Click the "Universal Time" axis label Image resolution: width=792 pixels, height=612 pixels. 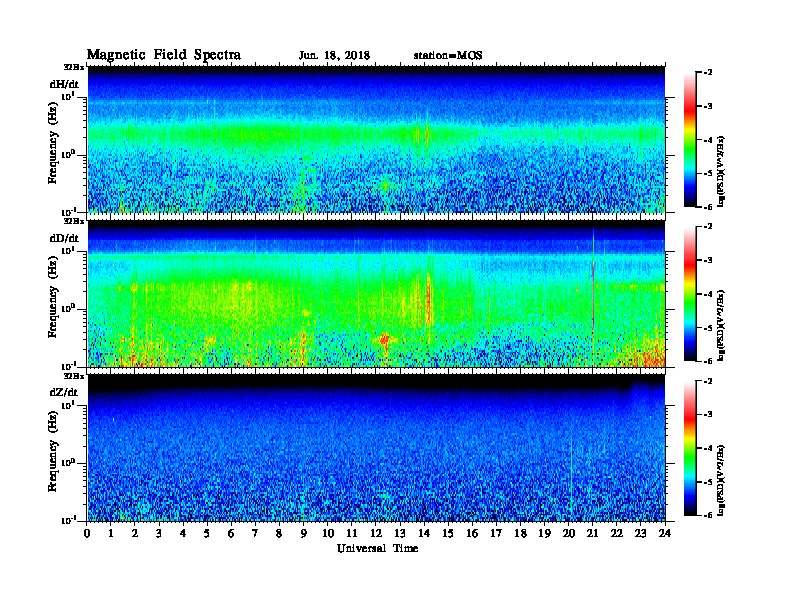pos(378,548)
